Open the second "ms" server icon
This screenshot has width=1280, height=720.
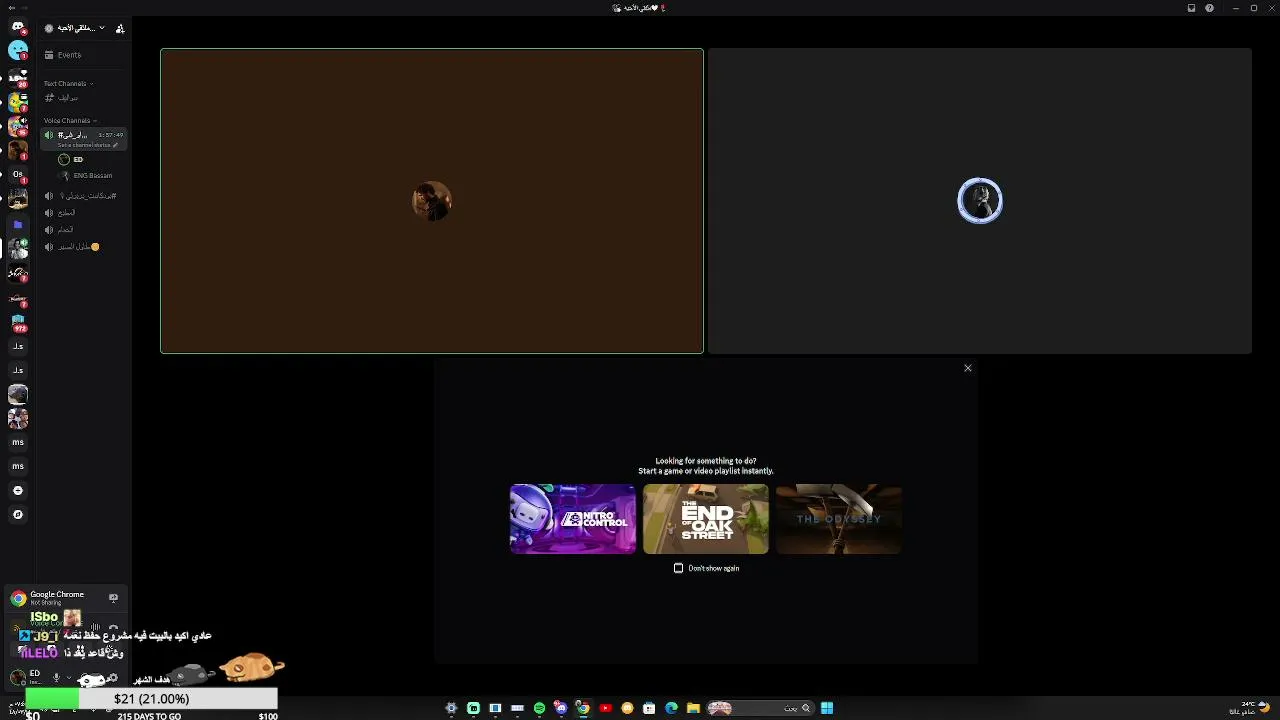click(x=18, y=466)
